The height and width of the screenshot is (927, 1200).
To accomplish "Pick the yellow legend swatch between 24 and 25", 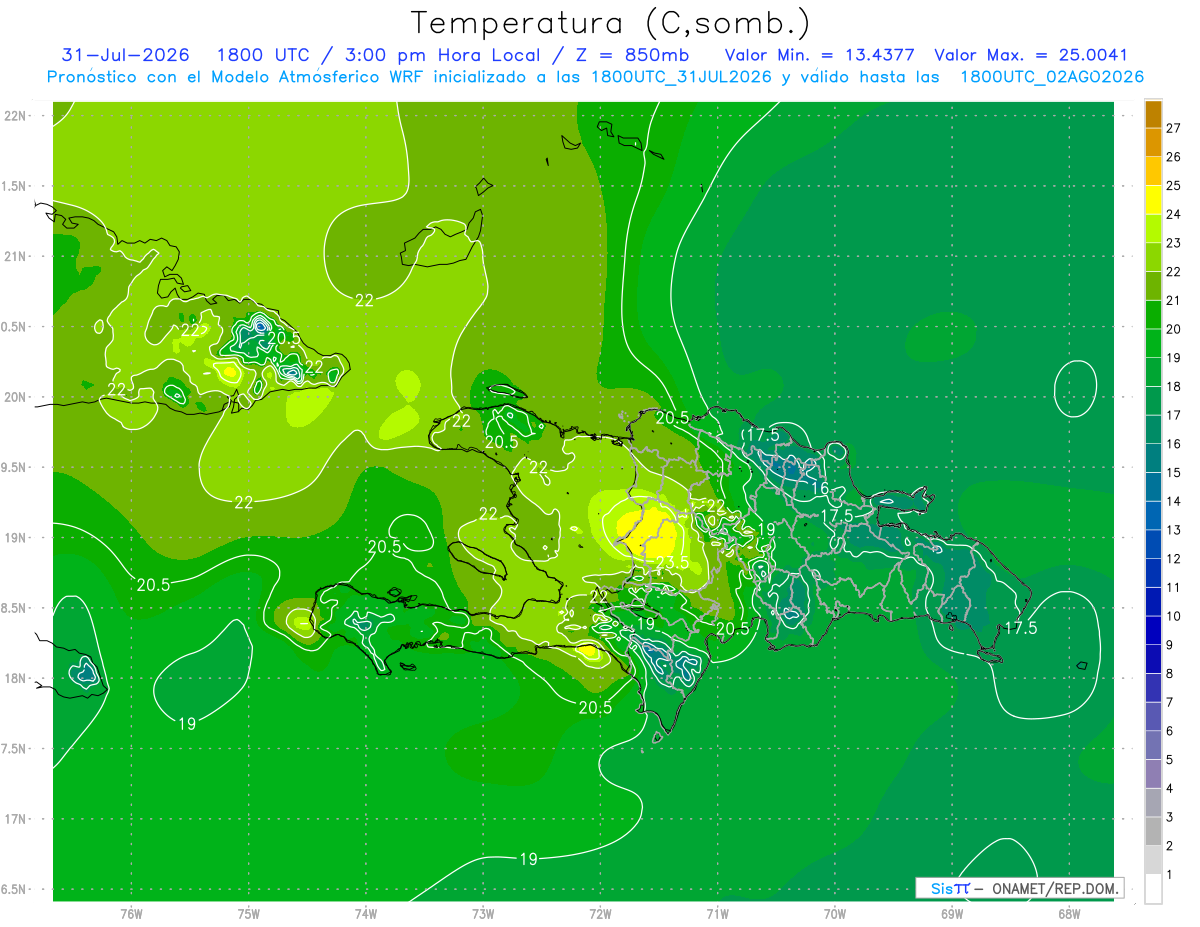I will 1153,199.
